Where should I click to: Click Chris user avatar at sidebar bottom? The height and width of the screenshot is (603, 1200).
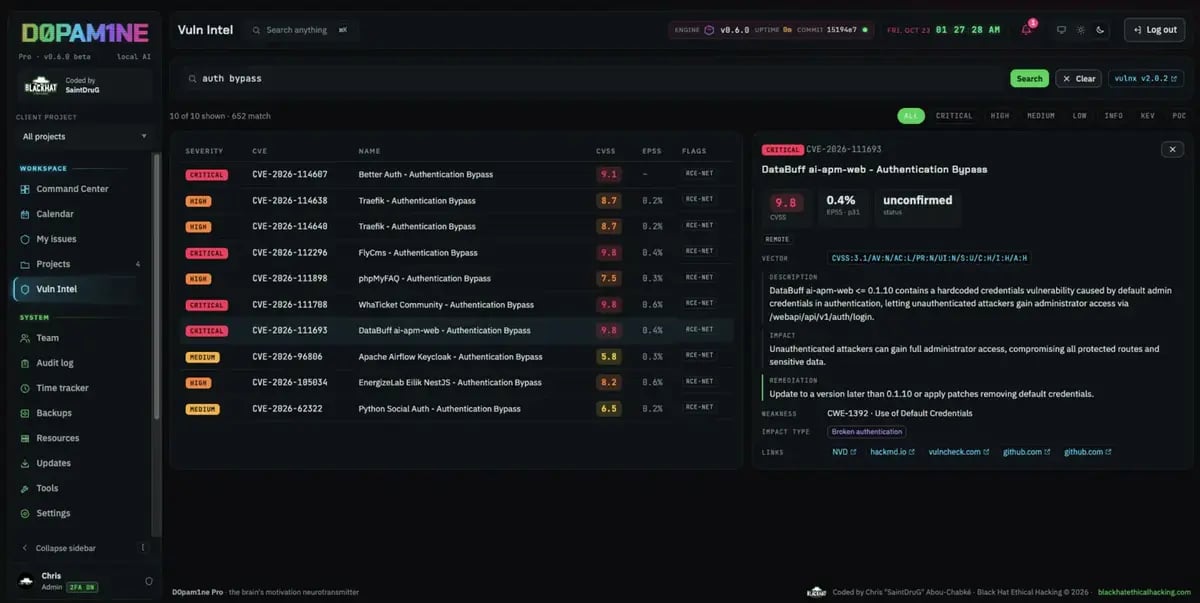click(26, 581)
